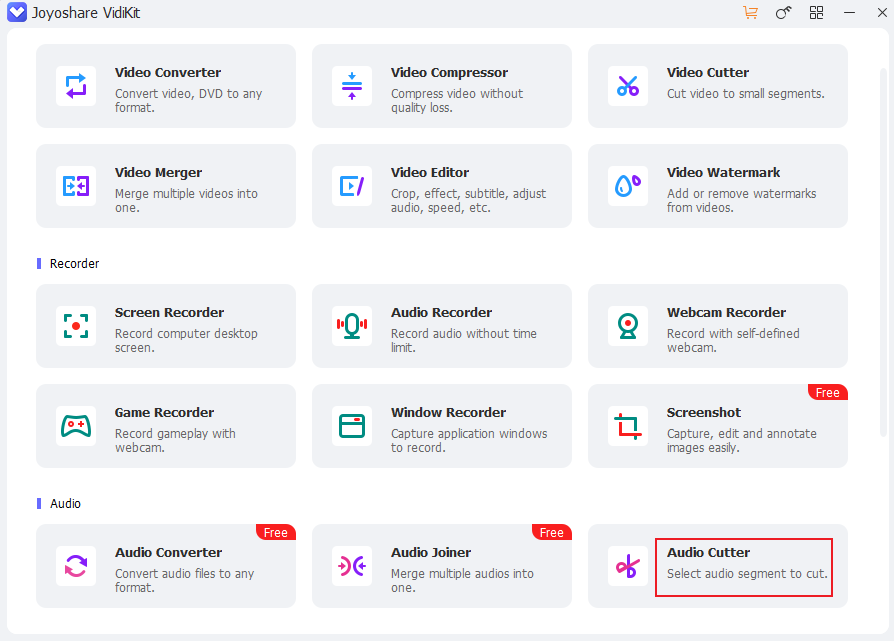Viewport: 894px width, 641px height.
Task: Close the VidiKit window
Action: 882,13
